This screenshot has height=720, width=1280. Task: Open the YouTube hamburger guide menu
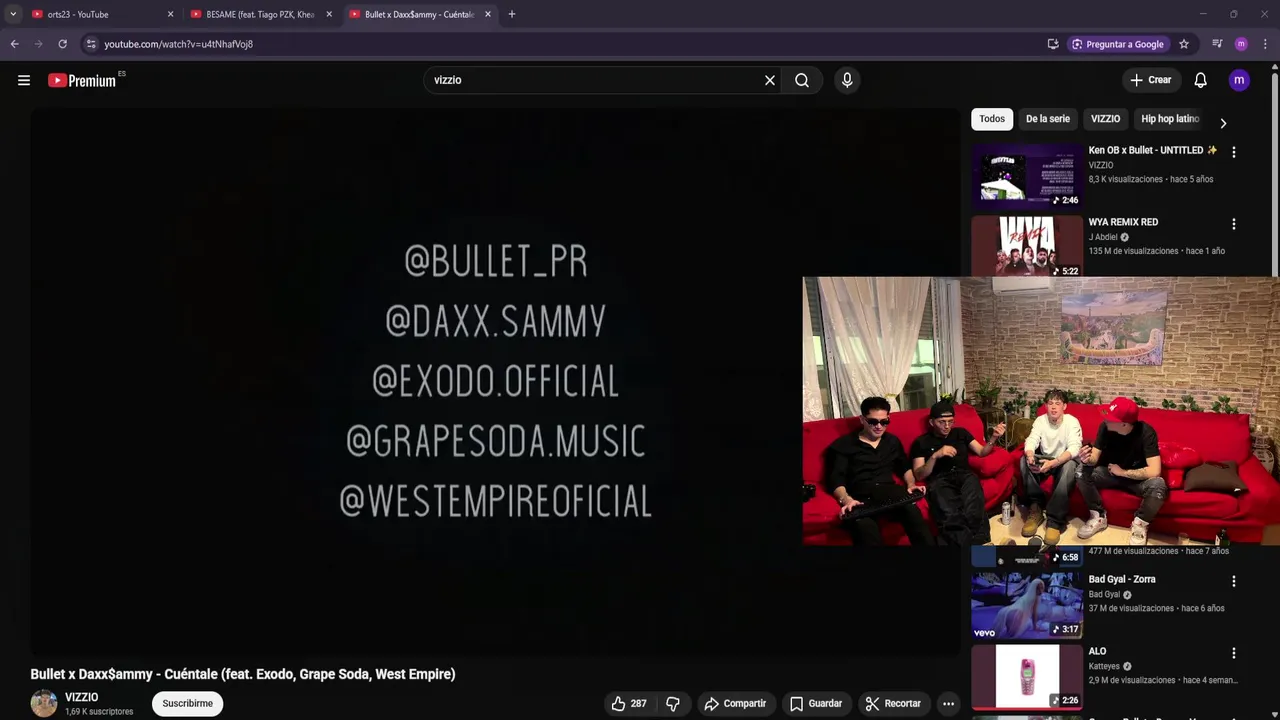(24, 80)
